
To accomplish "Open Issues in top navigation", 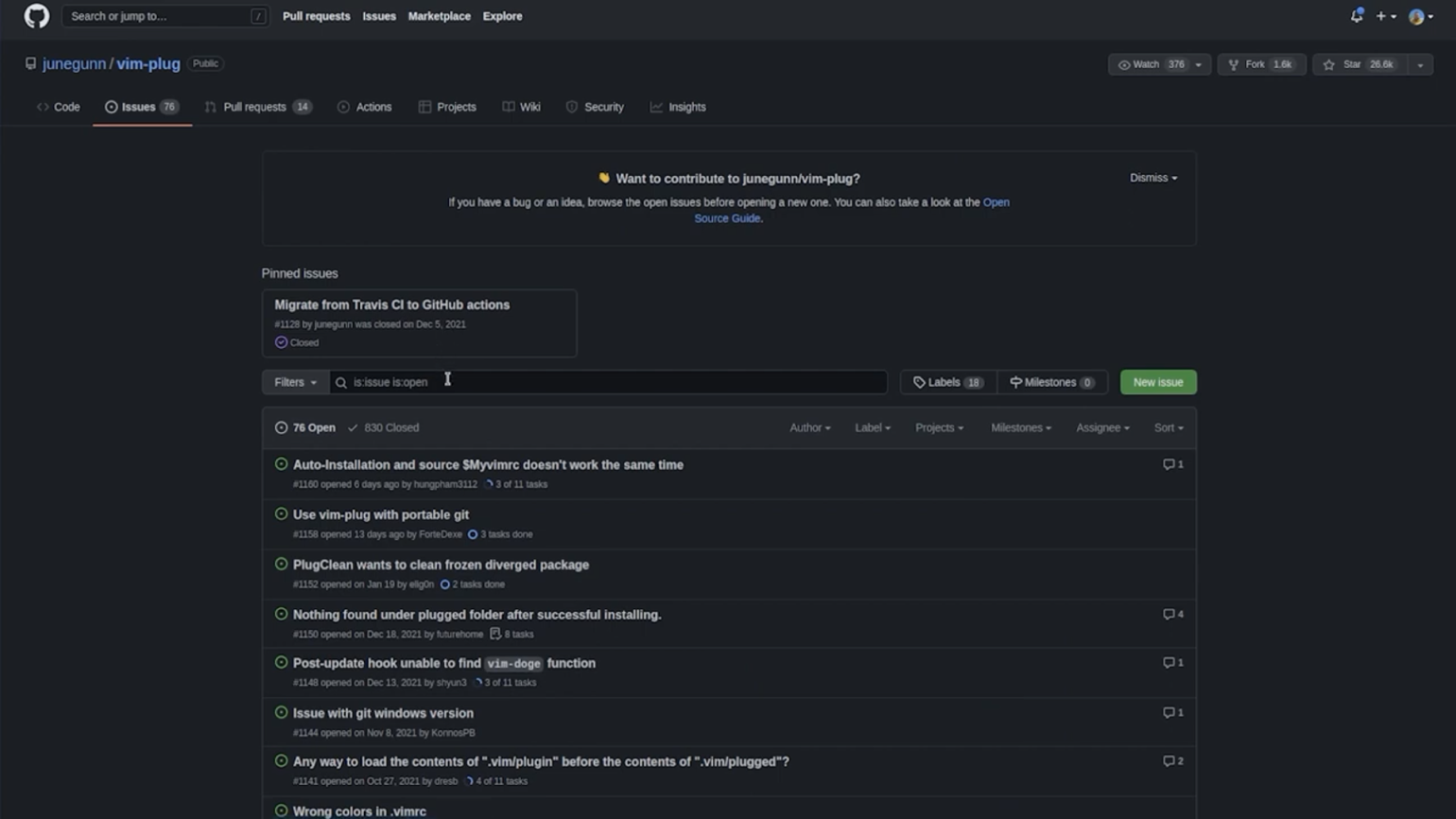I will click(379, 16).
